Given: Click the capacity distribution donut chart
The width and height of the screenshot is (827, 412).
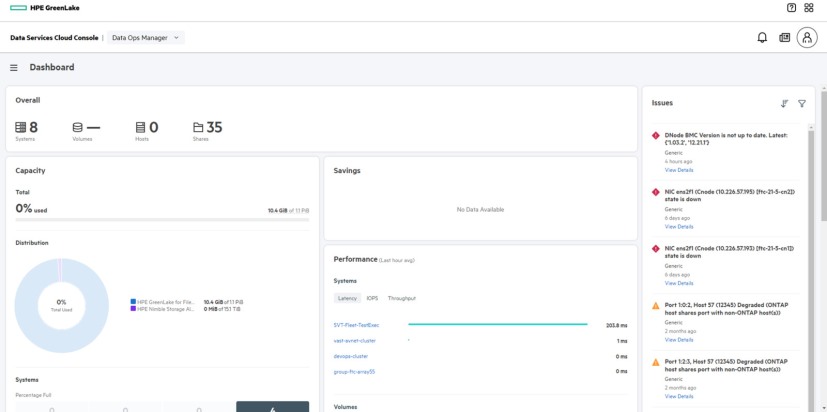Looking at the screenshot, I should 62,305.
